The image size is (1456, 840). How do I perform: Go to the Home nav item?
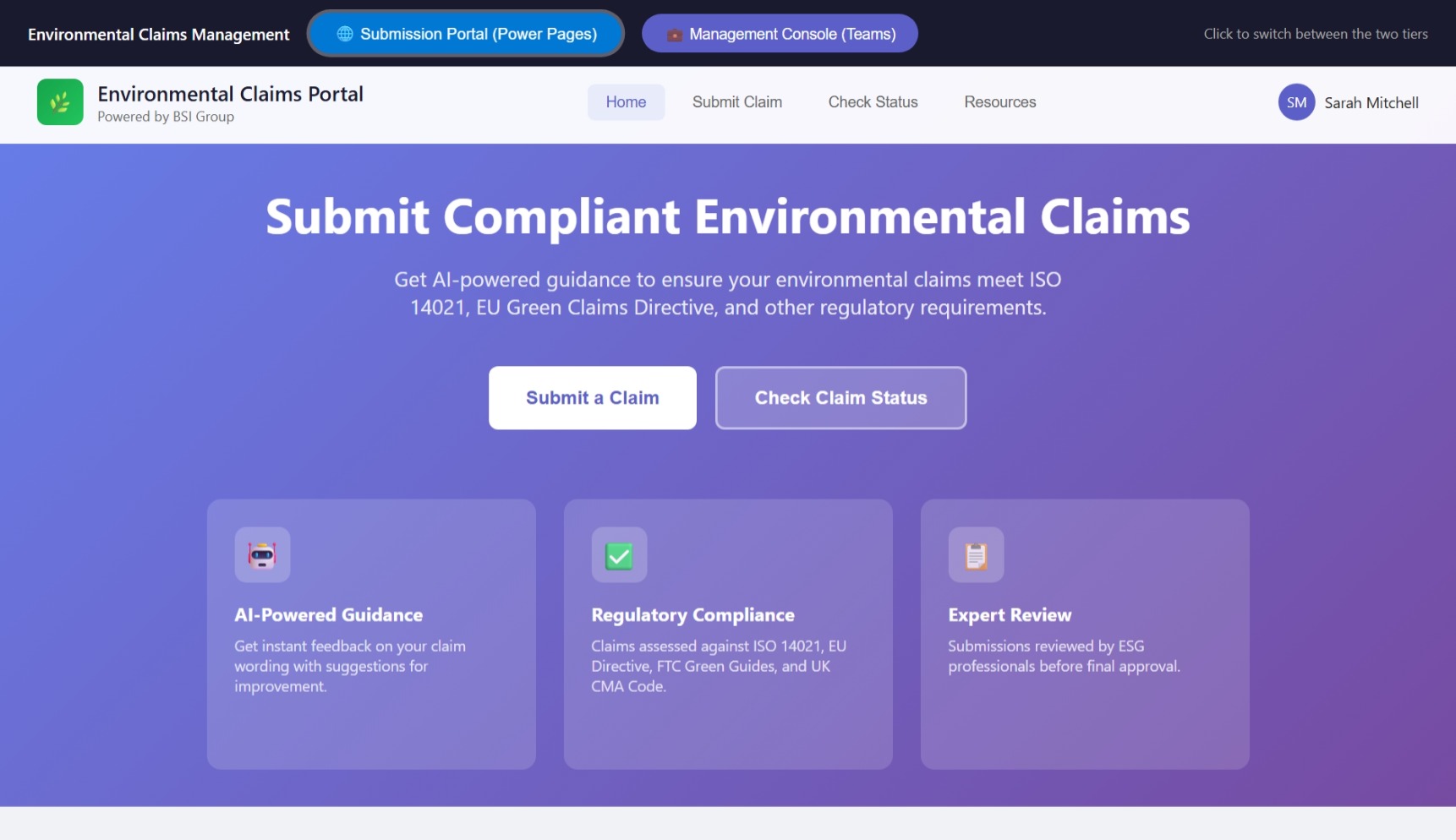(x=626, y=102)
